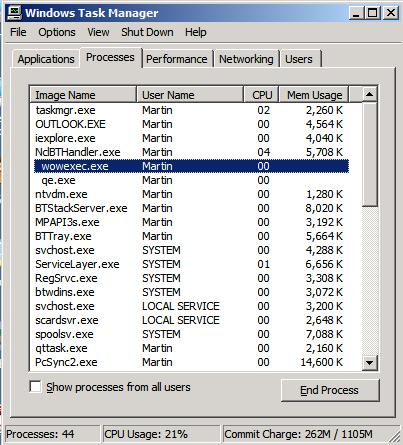
Task: Select the scardsvr.exe process
Action: coord(192,320)
